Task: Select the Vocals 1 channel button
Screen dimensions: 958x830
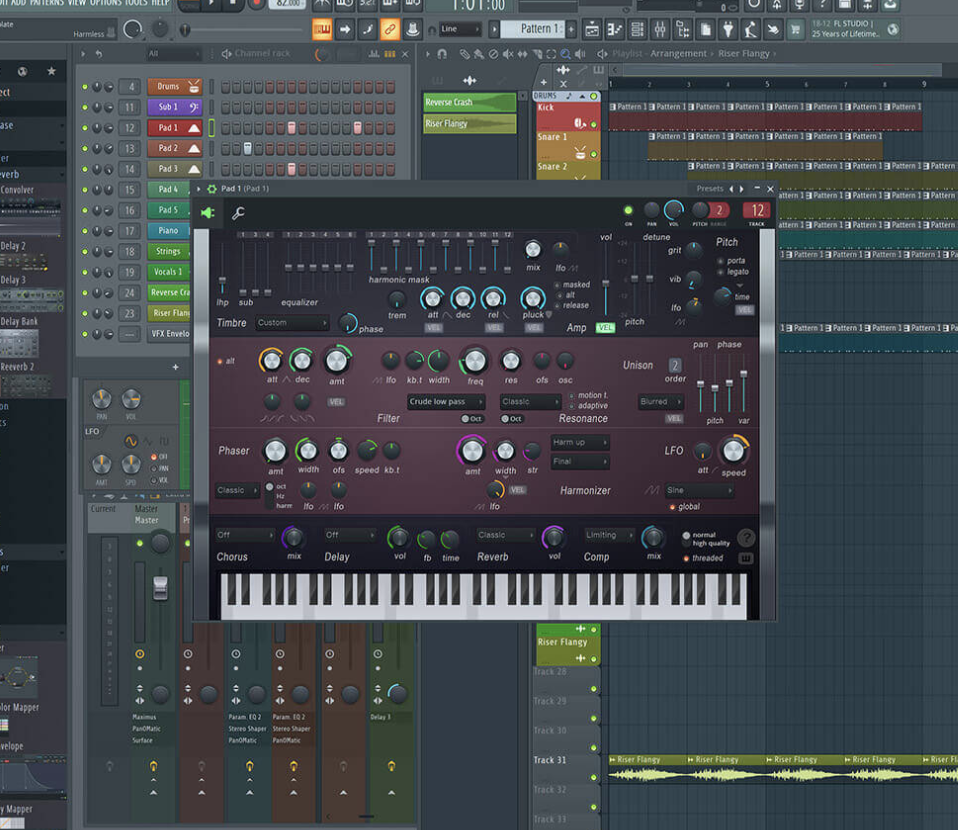Action: (x=169, y=272)
